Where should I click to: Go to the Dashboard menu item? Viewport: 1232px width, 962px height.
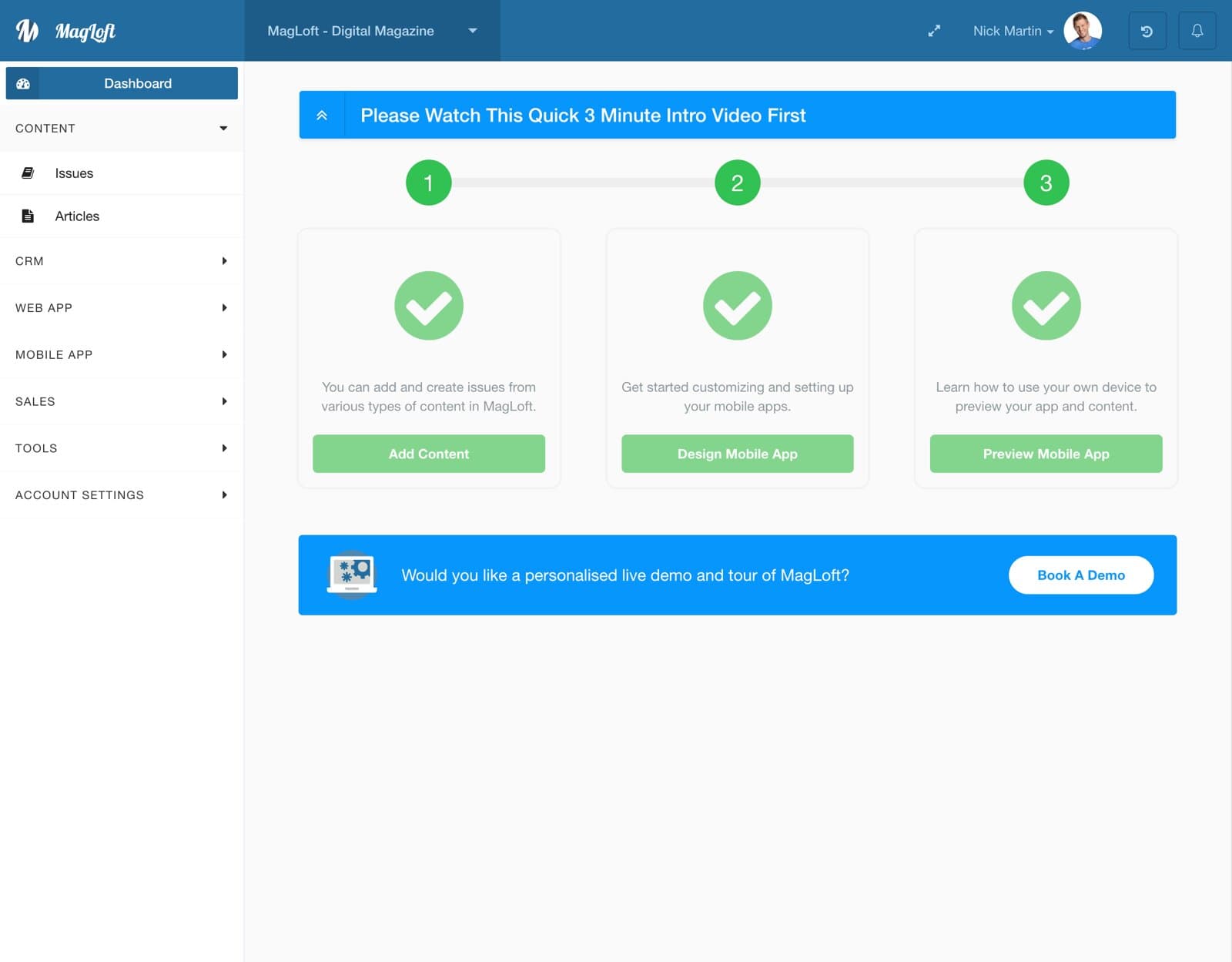[122, 83]
